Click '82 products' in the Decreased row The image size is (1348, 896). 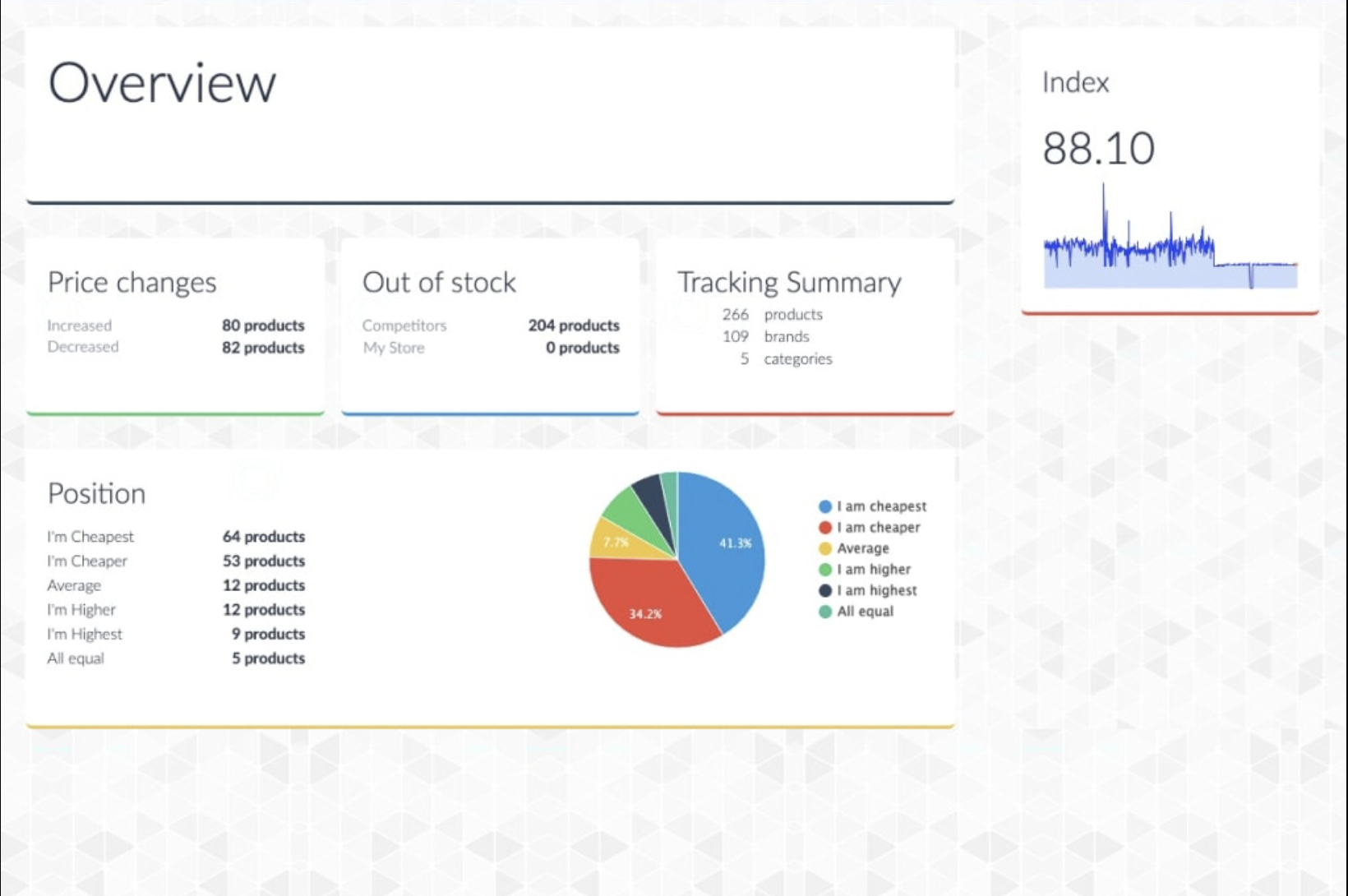click(x=263, y=348)
